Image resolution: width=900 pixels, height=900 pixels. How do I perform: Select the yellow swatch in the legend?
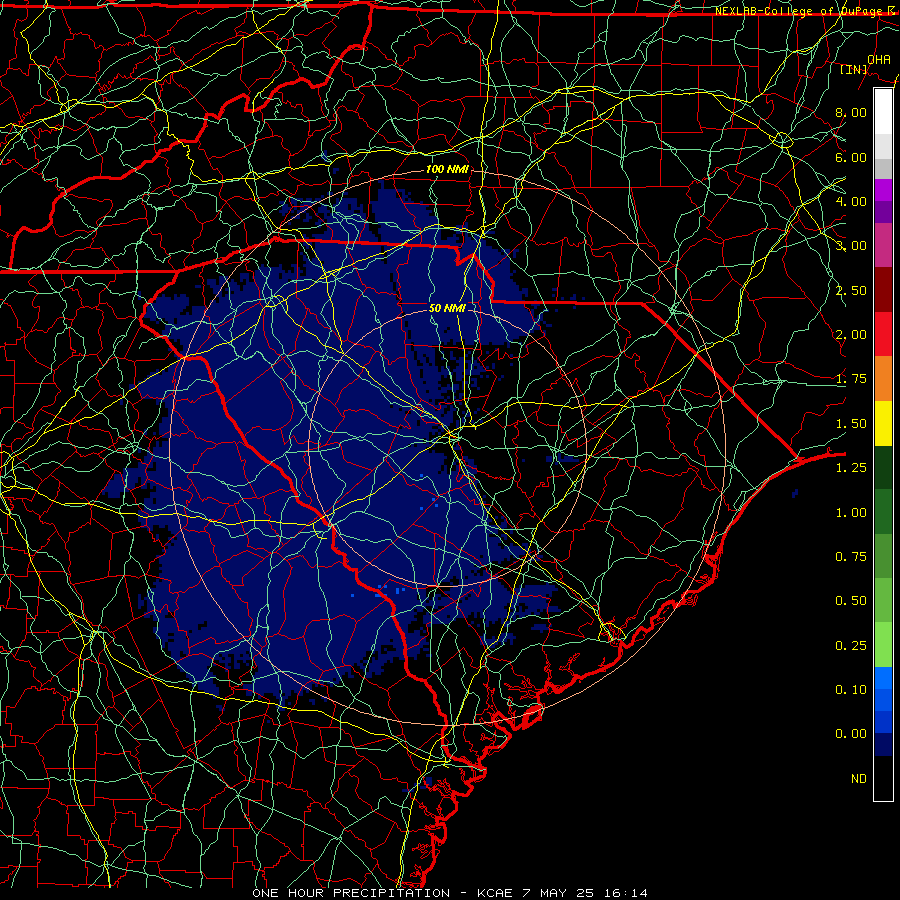[883, 424]
